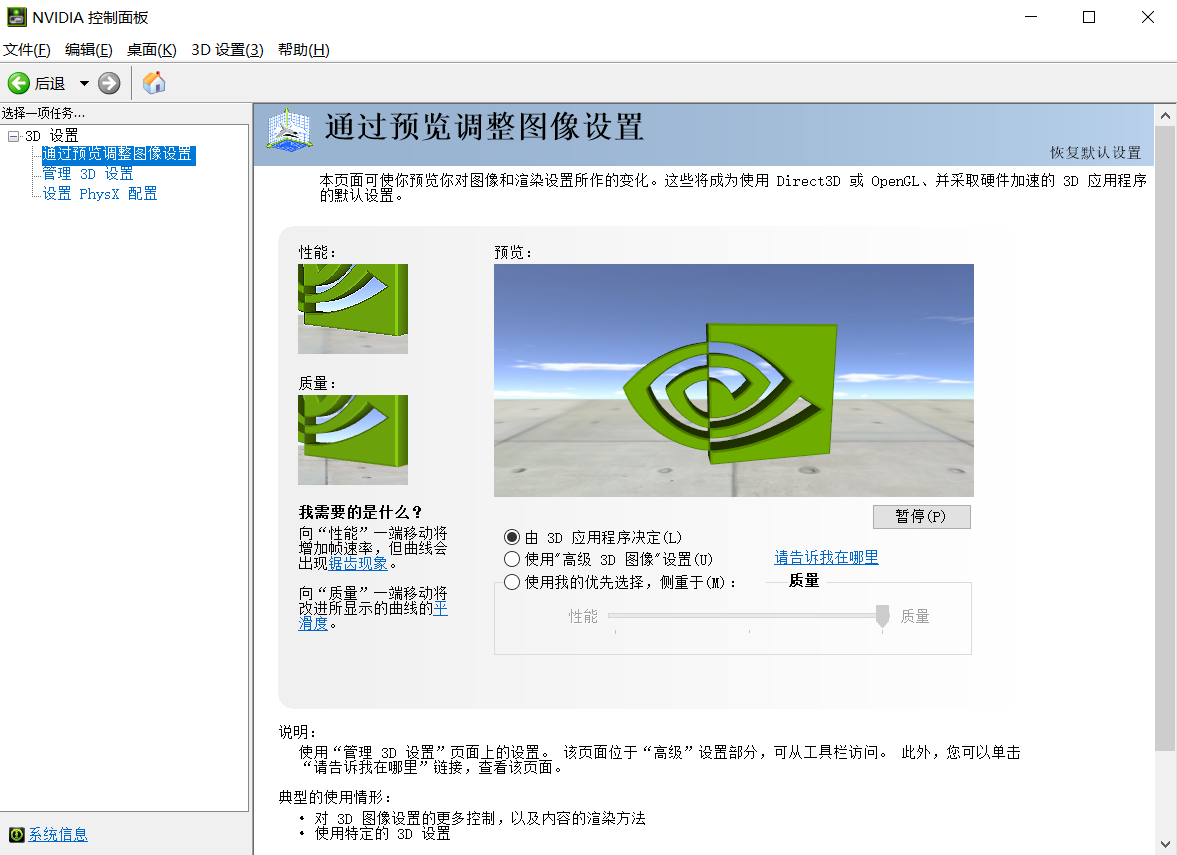The image size is (1177, 855).
Task: Go to the Home page icon
Action: coord(154,83)
